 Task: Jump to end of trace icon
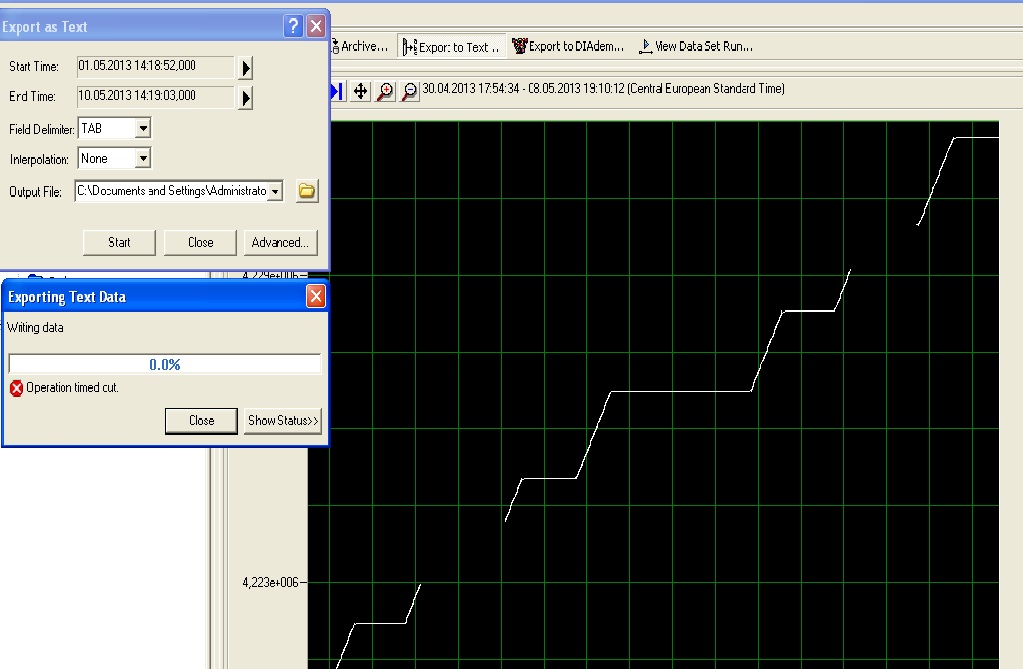click(x=338, y=91)
